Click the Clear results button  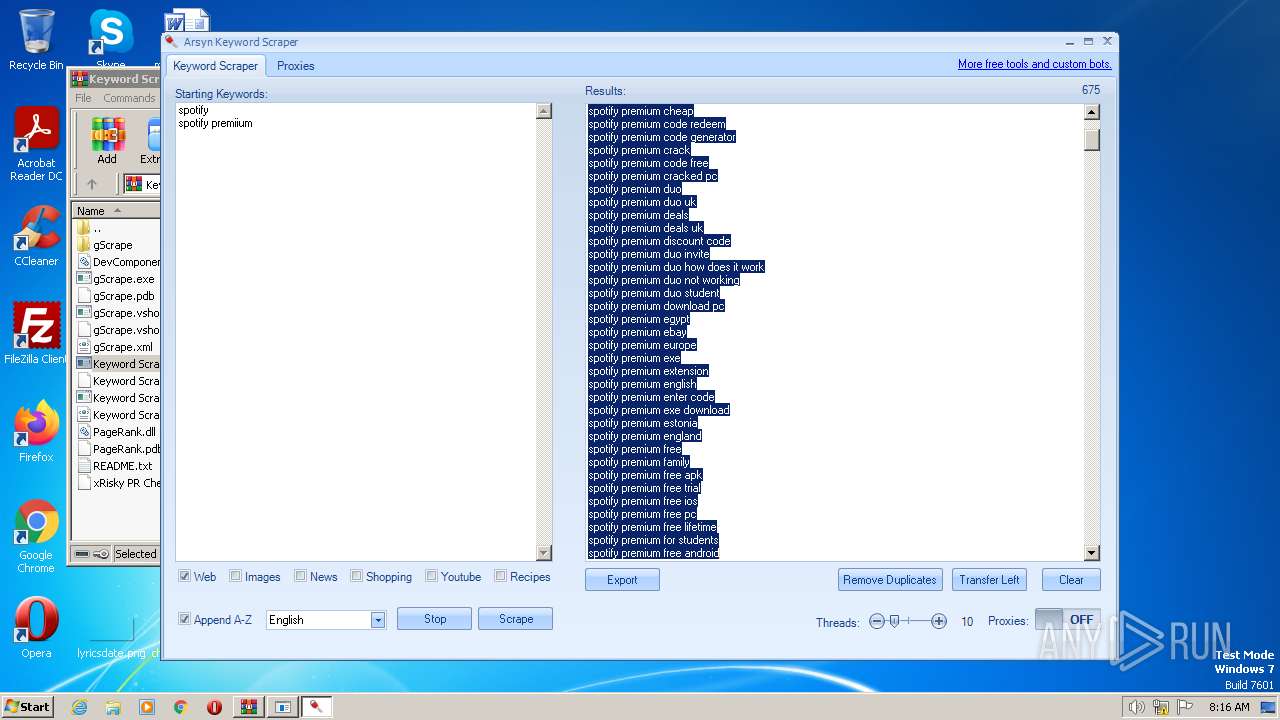coord(1071,580)
